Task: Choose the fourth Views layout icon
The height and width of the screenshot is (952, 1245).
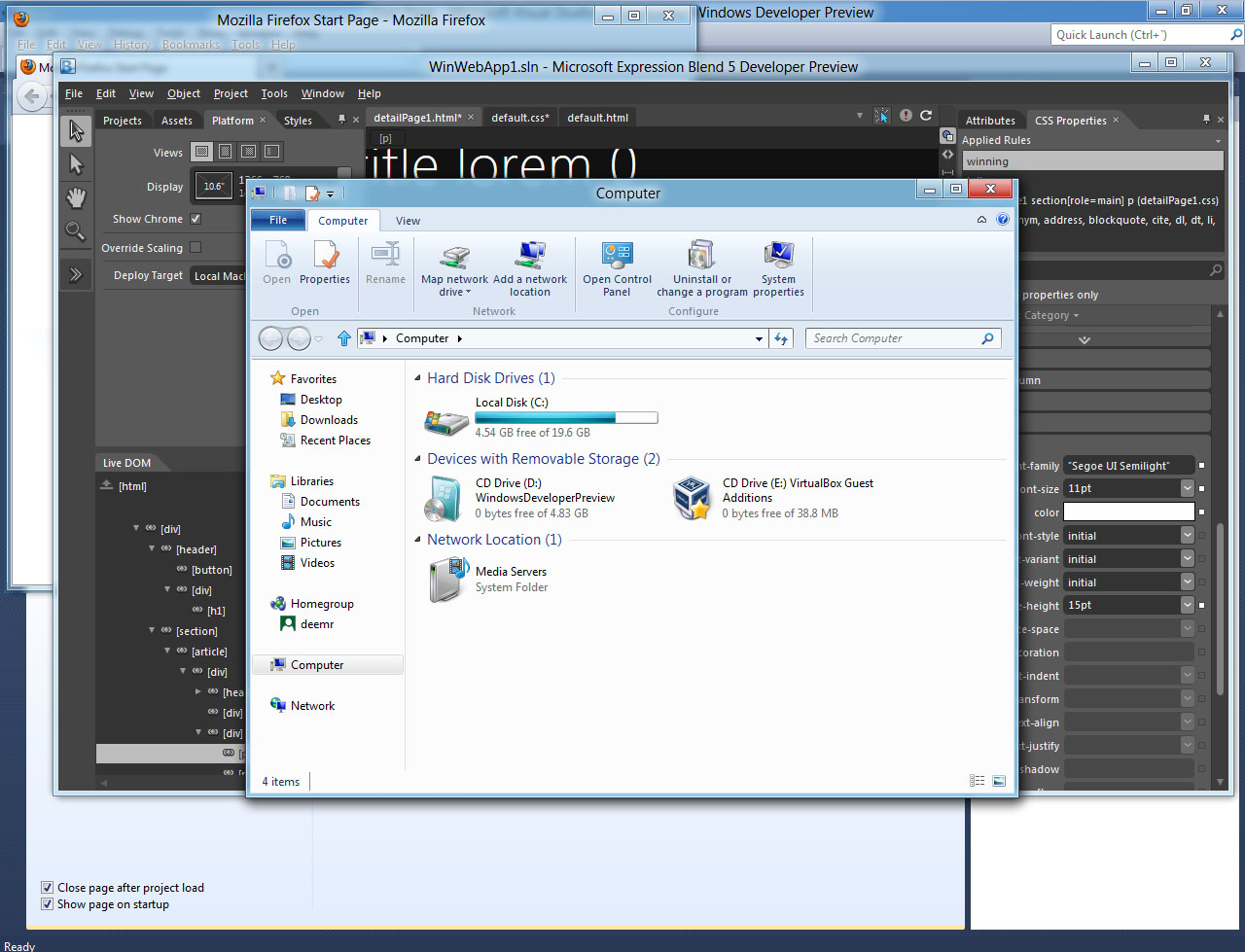Action: pyautogui.click(x=271, y=152)
